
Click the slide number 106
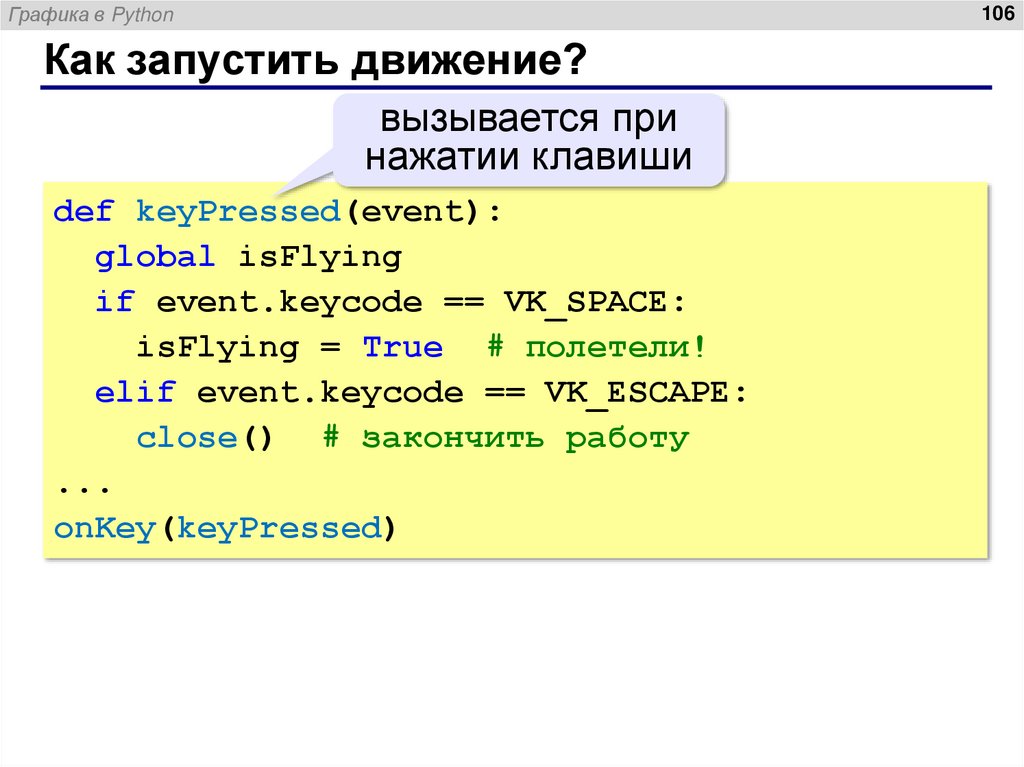click(997, 13)
